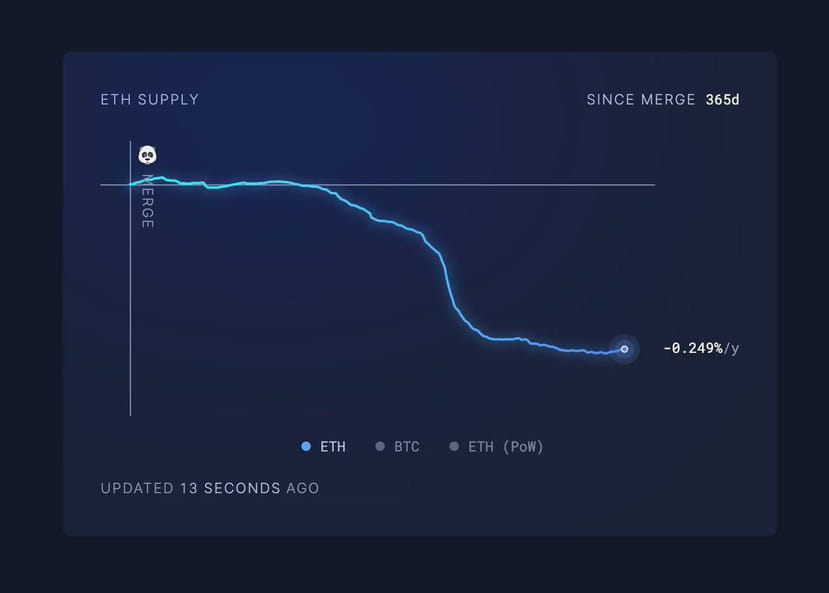Viewport: 829px width, 593px height.
Task: Click the UPDATED 13 SECONDS AGO status text
Action: coord(209,488)
